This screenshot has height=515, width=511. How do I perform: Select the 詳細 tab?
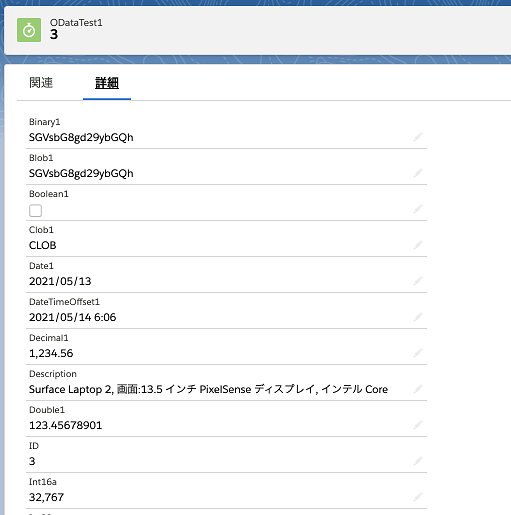107,83
